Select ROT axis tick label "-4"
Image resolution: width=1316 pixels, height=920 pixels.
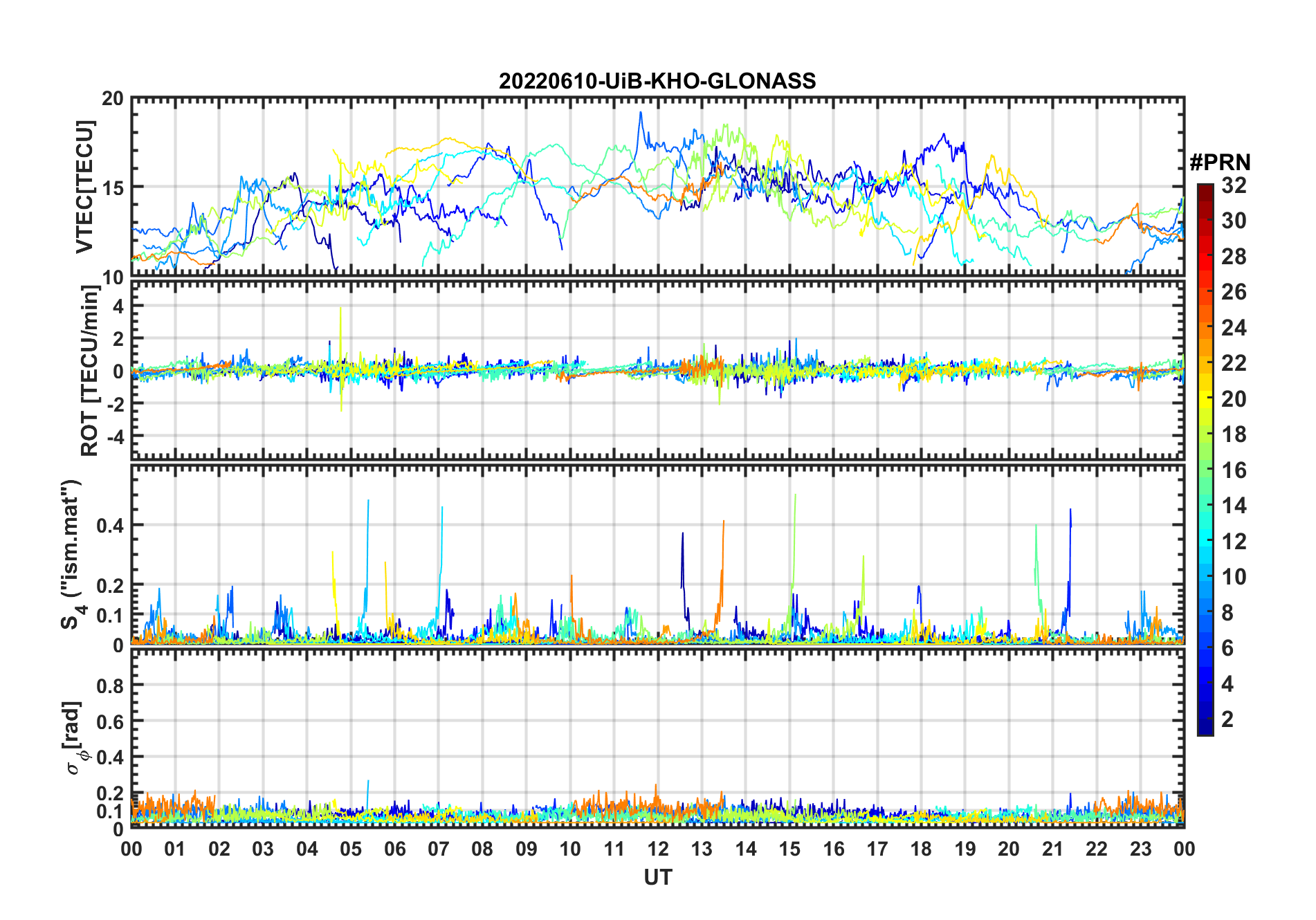click(115, 436)
